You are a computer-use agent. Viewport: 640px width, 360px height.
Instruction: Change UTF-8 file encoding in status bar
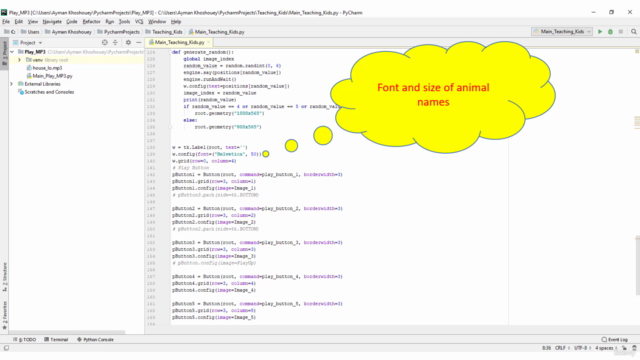click(x=580, y=348)
